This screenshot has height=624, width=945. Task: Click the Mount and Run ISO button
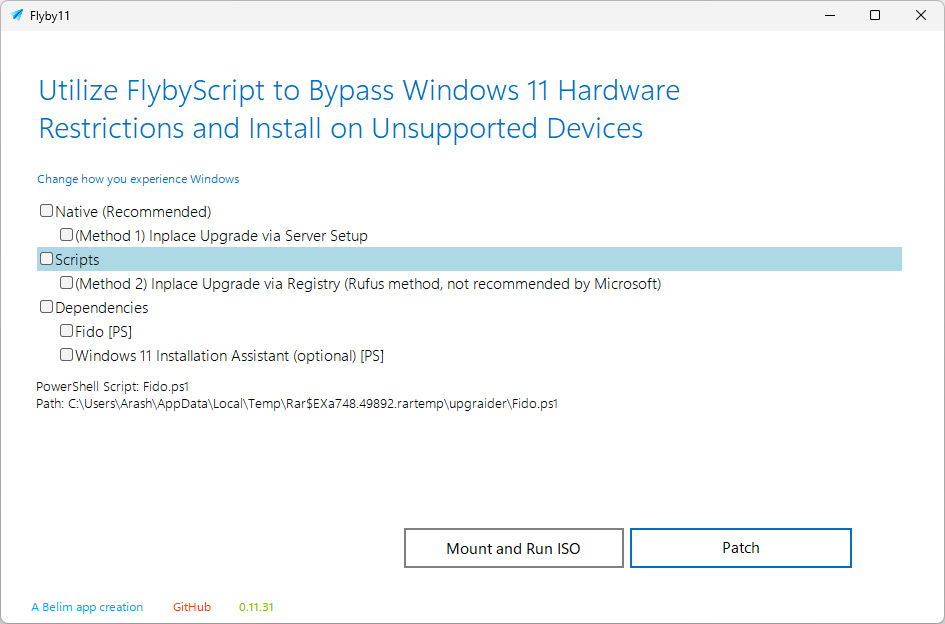pyautogui.click(x=513, y=548)
